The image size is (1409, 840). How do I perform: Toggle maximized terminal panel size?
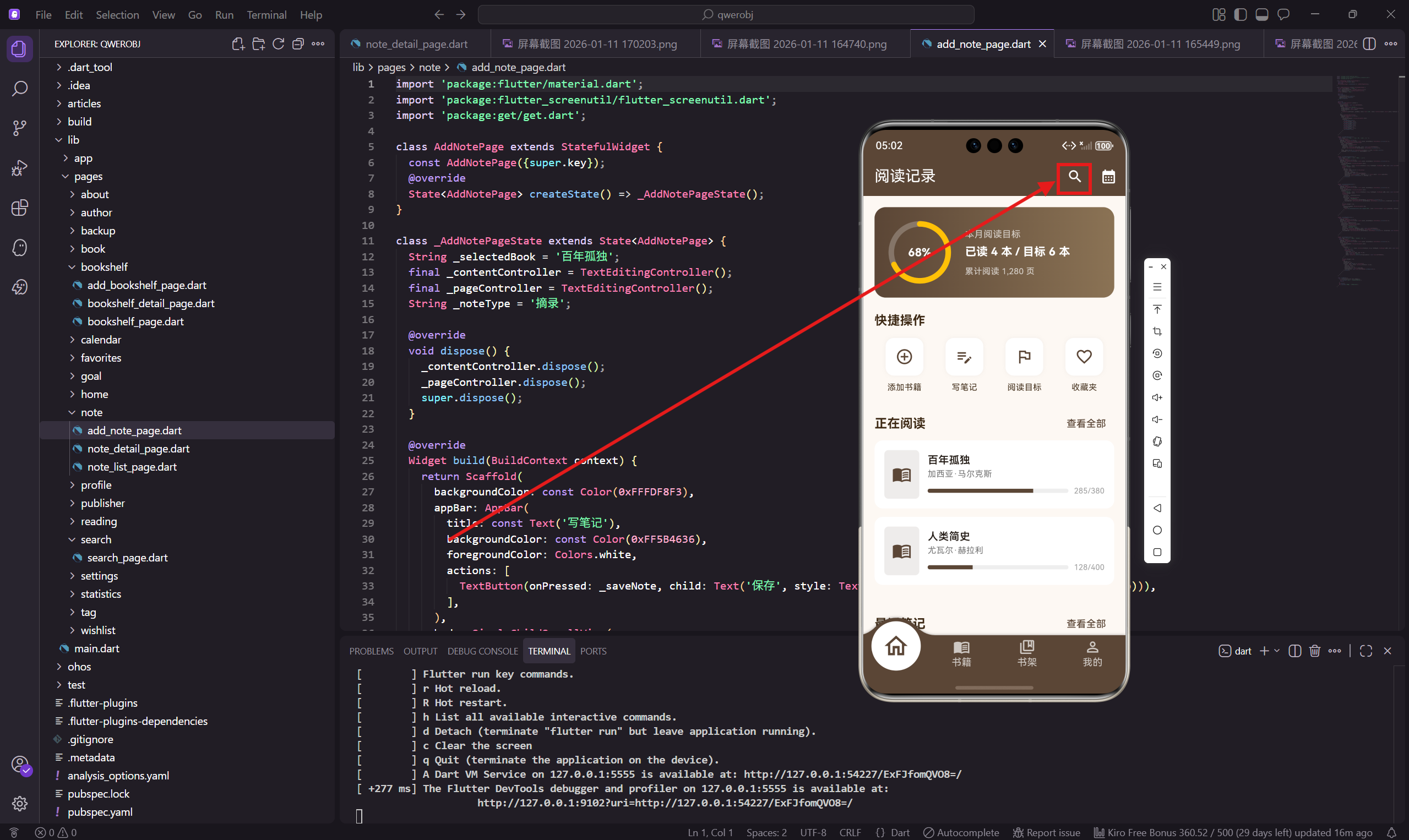tap(1366, 651)
